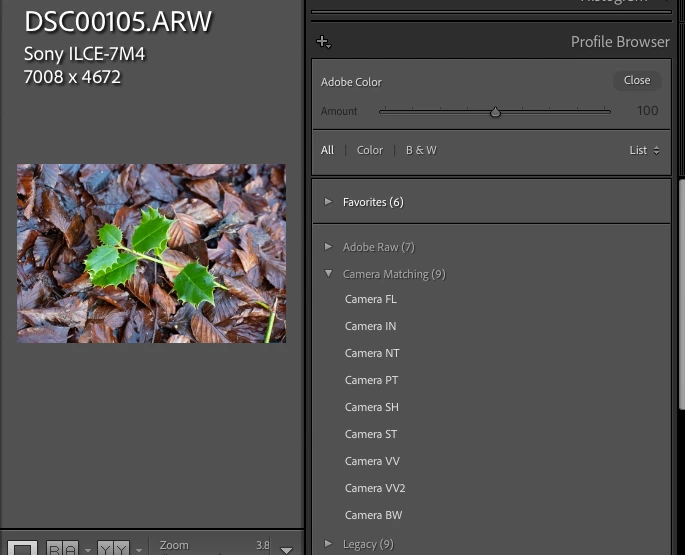
Task: Apply the Camera VV2 profile
Action: tap(375, 488)
